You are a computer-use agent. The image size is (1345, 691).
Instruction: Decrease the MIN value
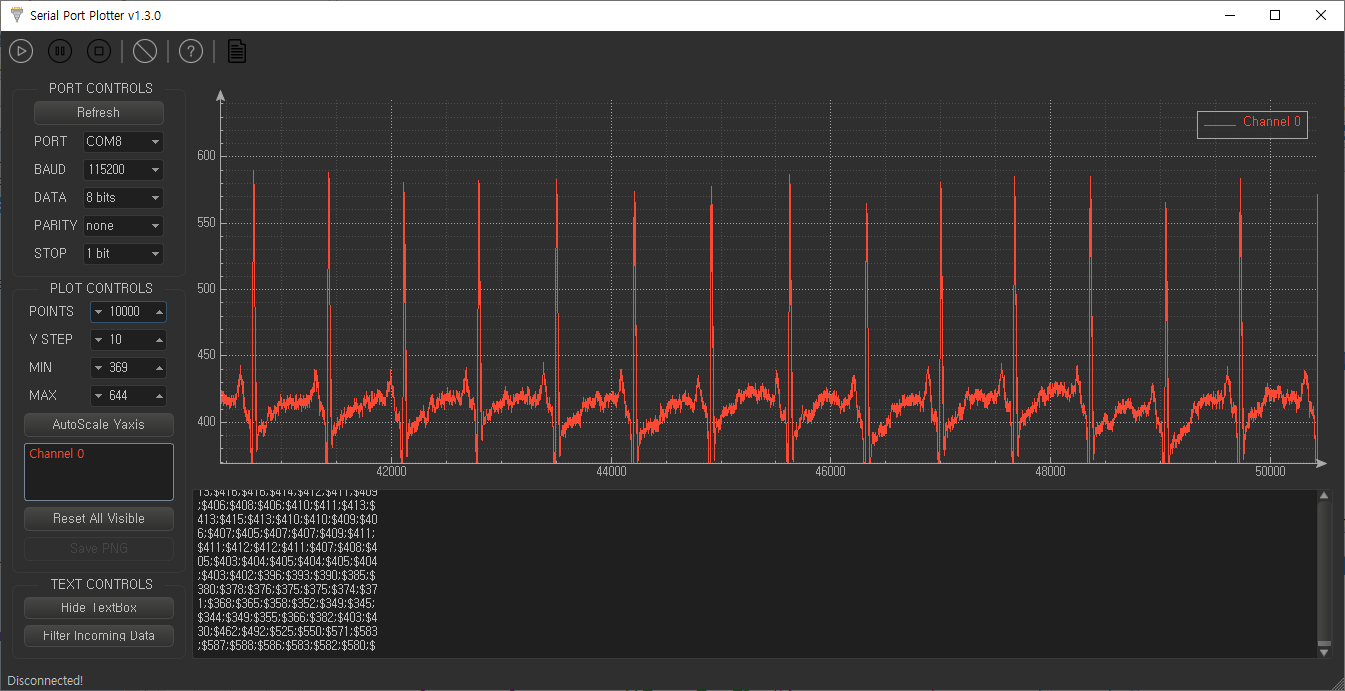98,368
